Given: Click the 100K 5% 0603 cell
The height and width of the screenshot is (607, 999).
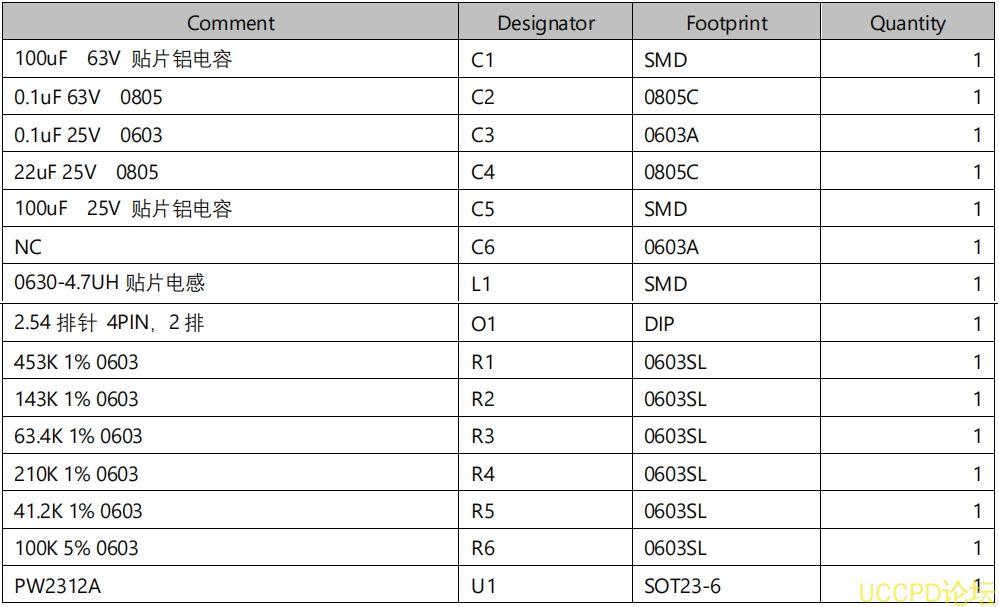Looking at the screenshot, I should (x=76, y=548).
